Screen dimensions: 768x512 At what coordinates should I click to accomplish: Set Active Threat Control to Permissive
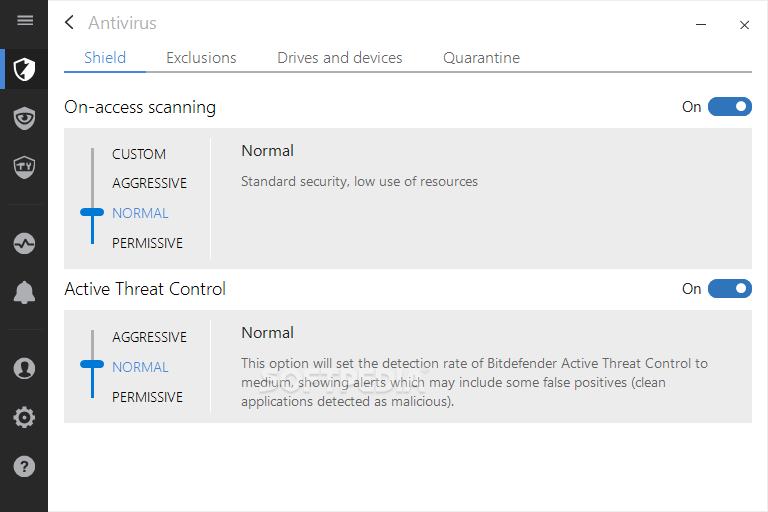pos(147,397)
